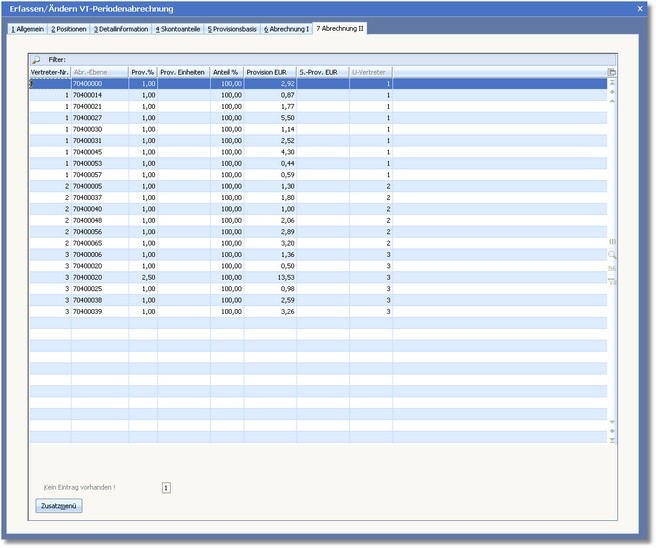Switch to the 1 Allgemein tab
The height and width of the screenshot is (548, 656).
coord(27,29)
